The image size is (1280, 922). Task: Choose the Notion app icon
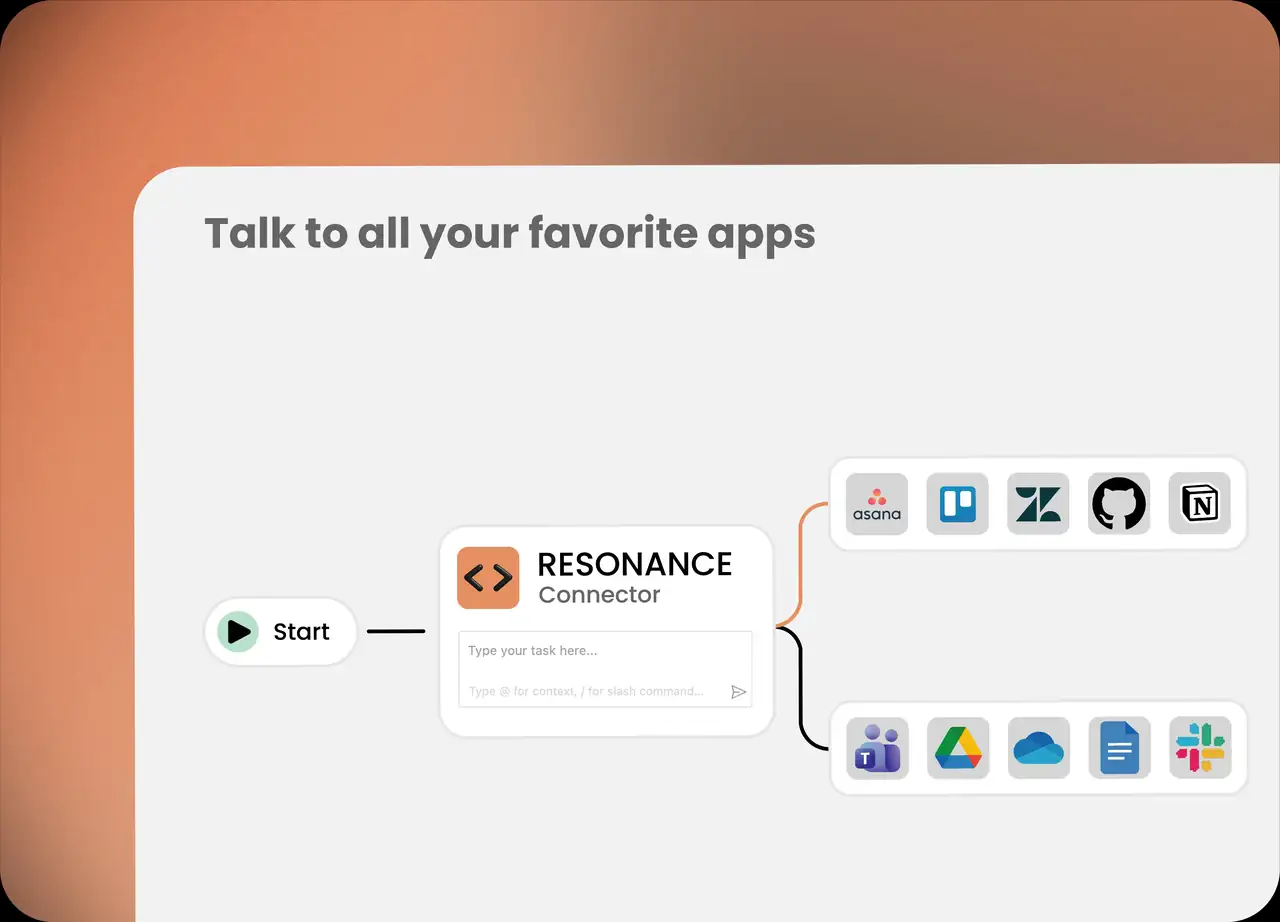click(1200, 503)
